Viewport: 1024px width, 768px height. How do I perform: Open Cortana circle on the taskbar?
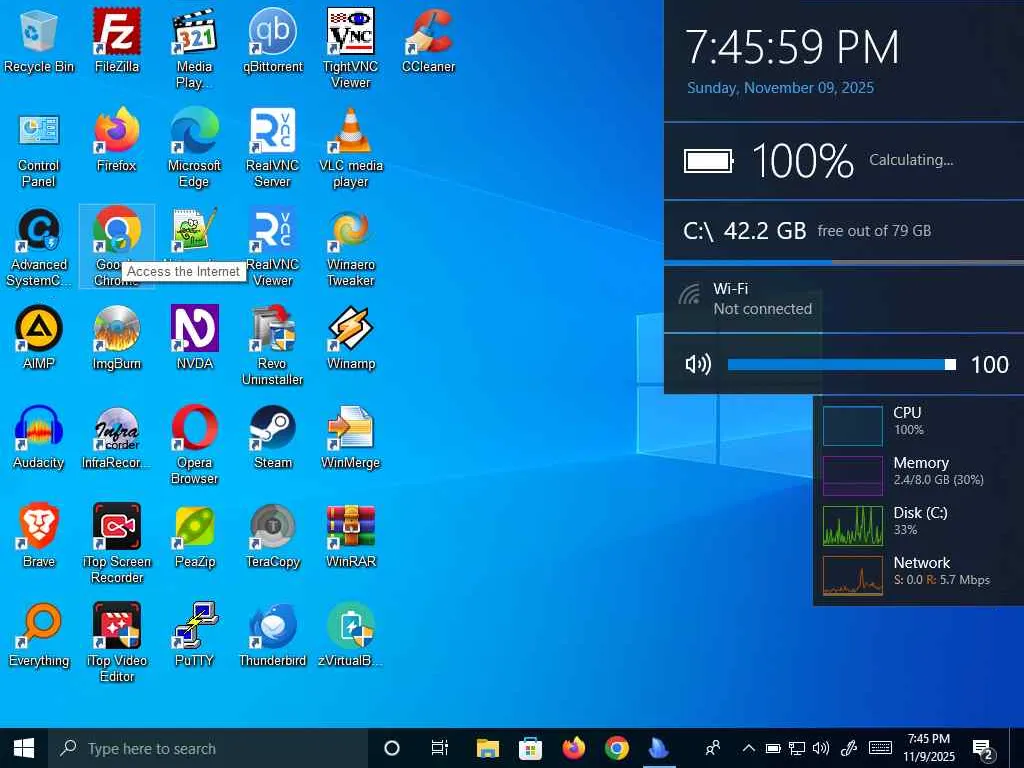click(x=392, y=748)
